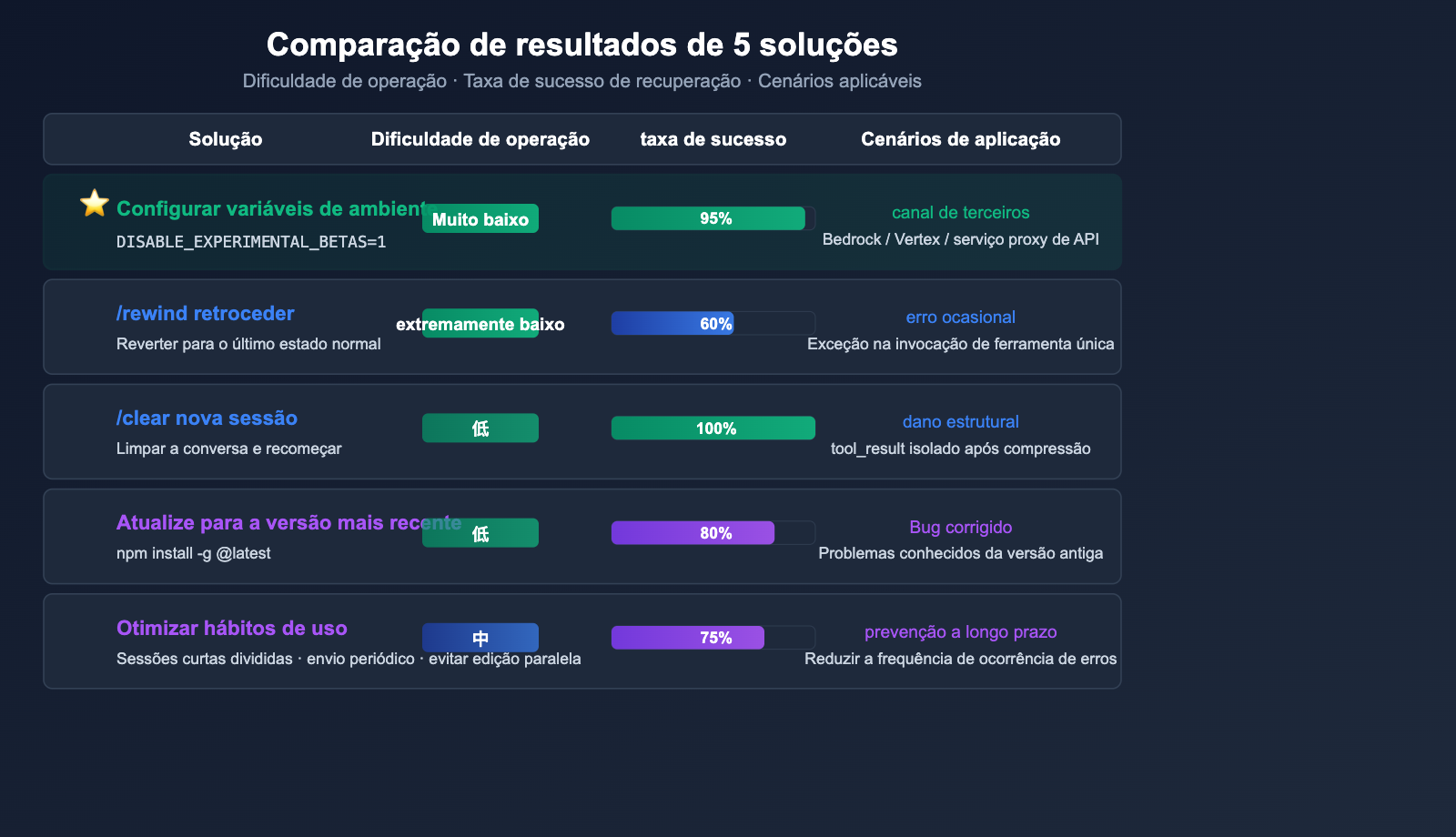Open the '/clear nova sessão' solution title

[207, 418]
